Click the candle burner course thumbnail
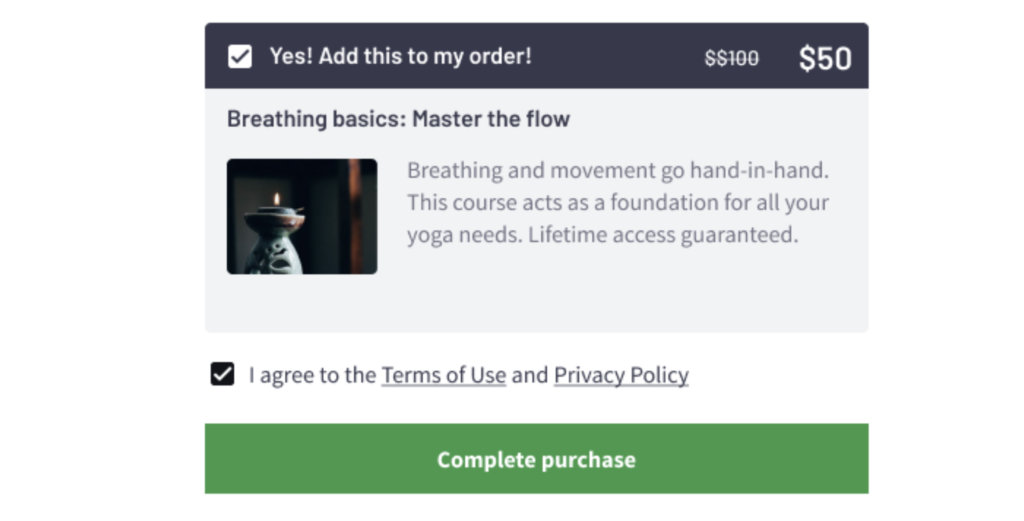 302,216
